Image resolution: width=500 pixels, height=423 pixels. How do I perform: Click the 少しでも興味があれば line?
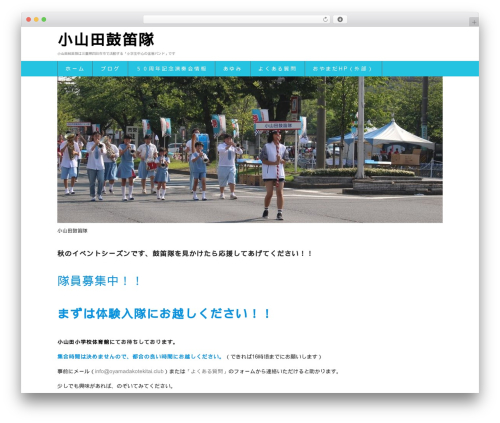115,386
